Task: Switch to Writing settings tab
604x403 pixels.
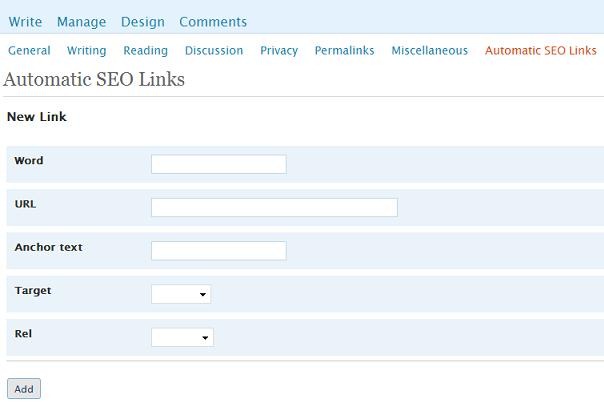Action: tap(86, 50)
